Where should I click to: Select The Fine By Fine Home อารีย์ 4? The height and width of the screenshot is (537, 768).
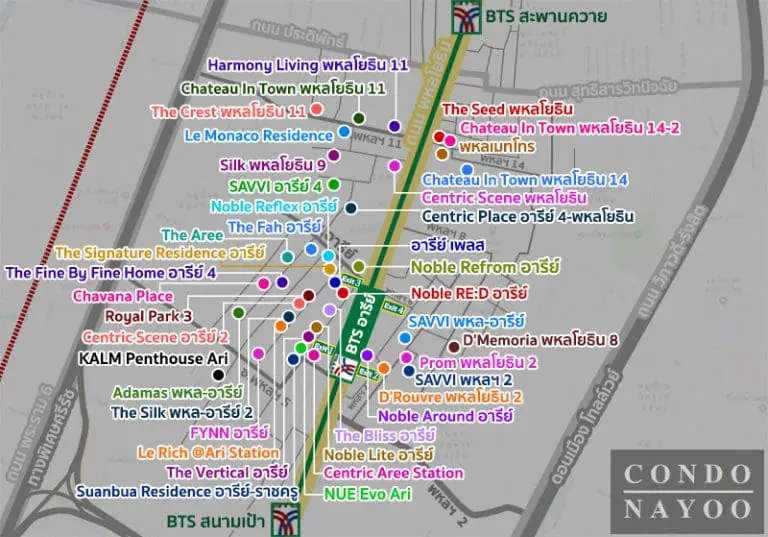(111, 272)
